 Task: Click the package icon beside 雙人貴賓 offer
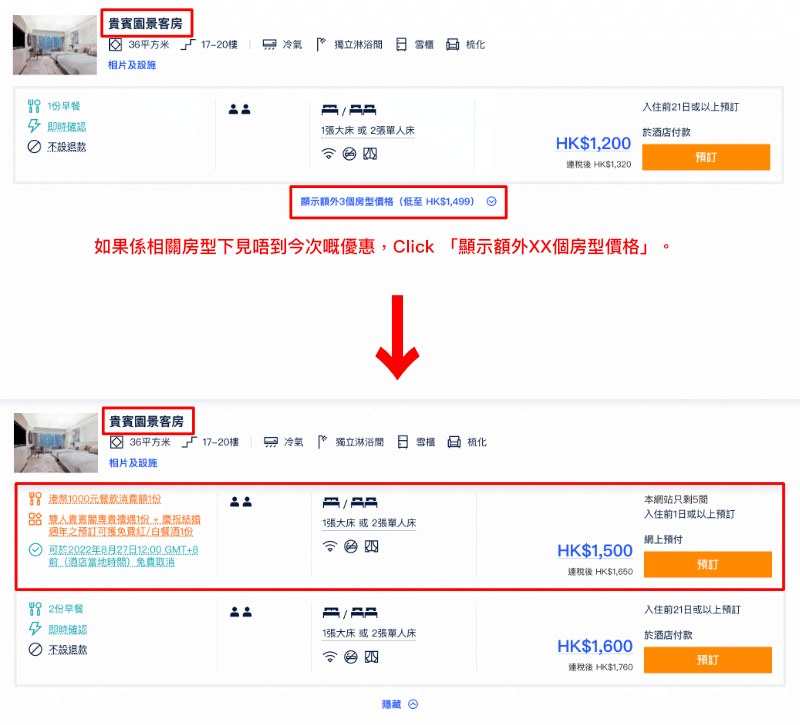(35, 519)
